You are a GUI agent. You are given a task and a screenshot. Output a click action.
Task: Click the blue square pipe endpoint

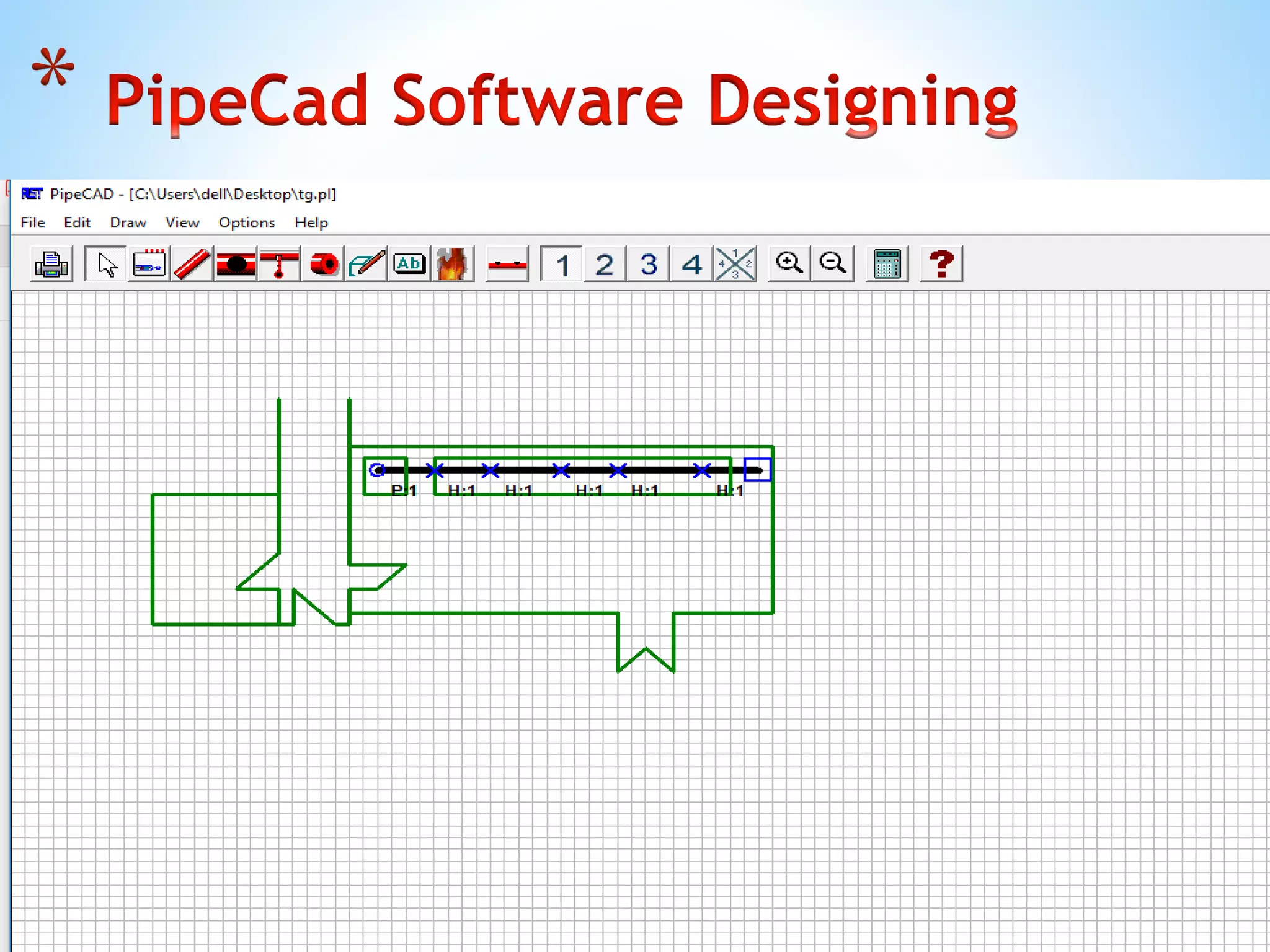(x=757, y=470)
